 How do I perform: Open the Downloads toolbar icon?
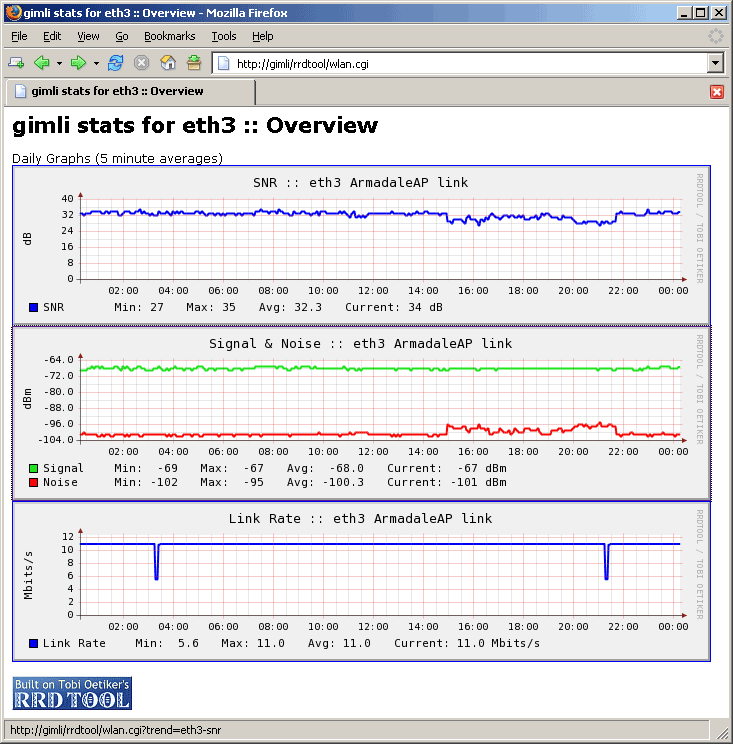tap(194, 63)
